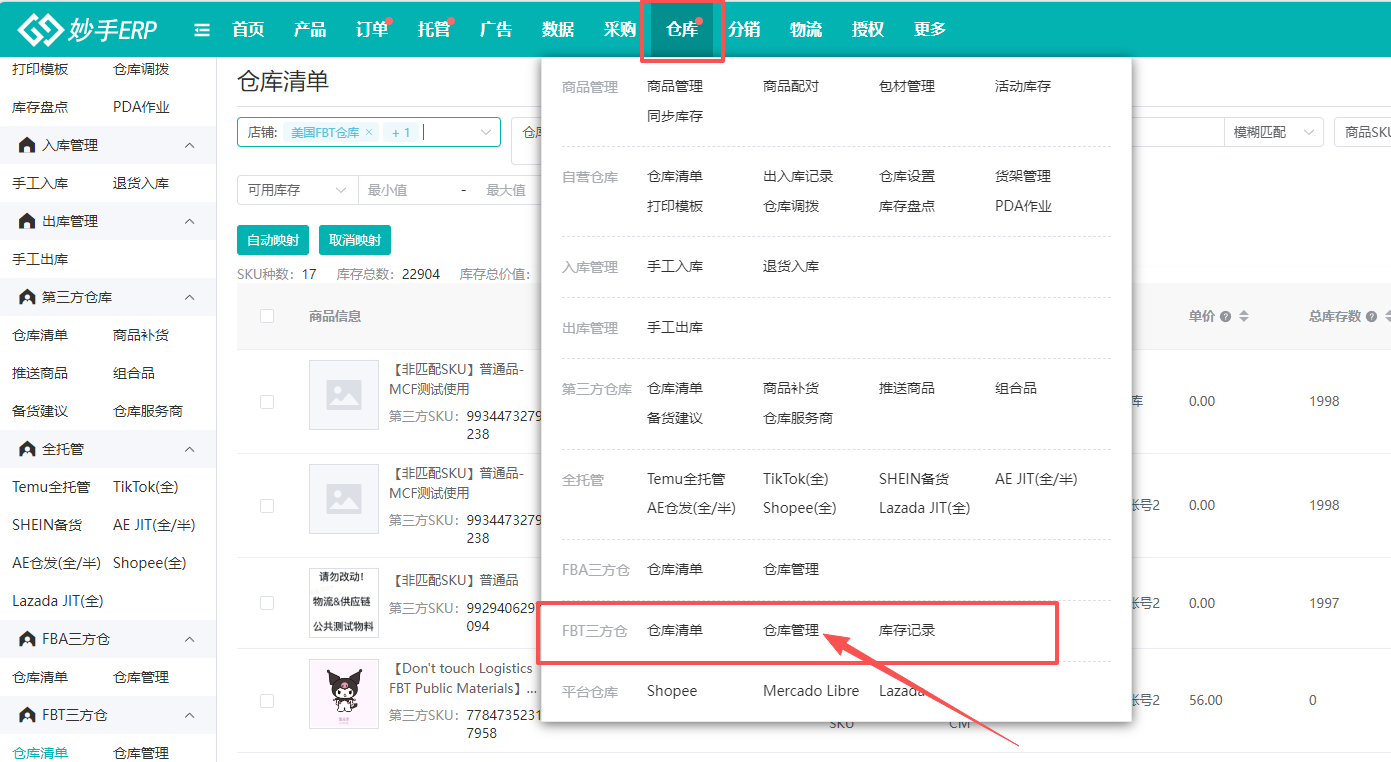Click the house icon beside sidebar 第三方仓库
The image size is (1391, 762).
(x=27, y=298)
